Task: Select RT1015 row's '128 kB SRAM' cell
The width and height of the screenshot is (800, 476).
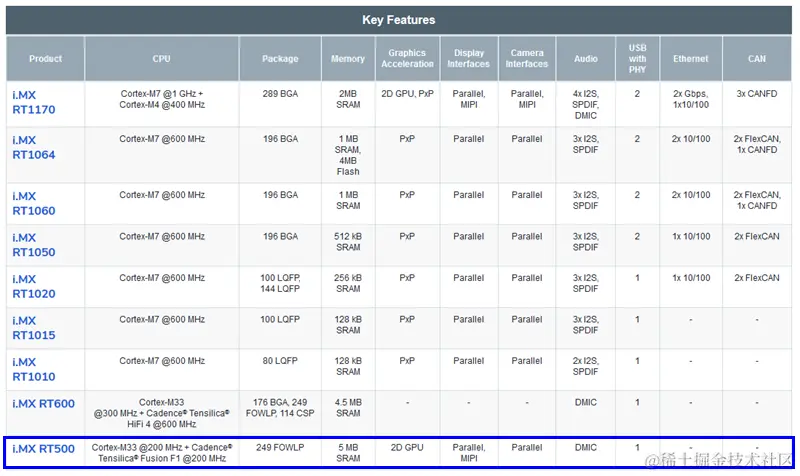Action: 348,328
